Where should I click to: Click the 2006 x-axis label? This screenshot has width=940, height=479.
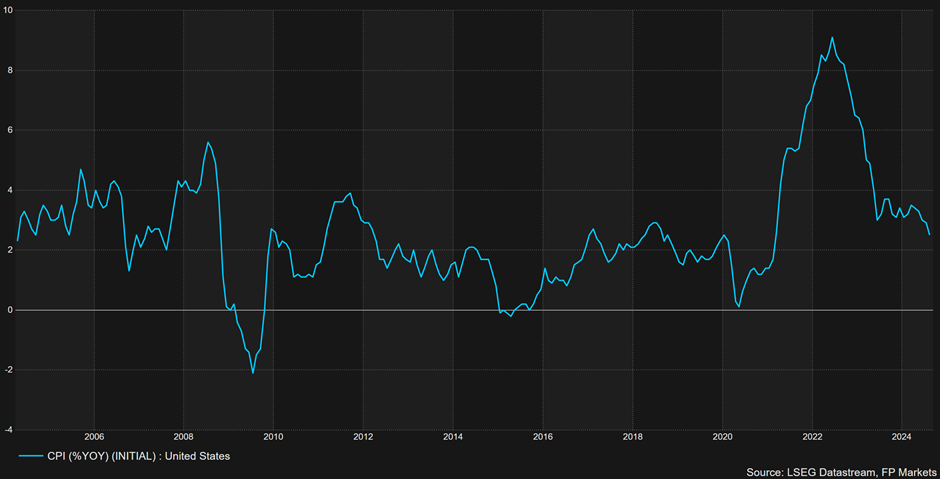point(94,436)
